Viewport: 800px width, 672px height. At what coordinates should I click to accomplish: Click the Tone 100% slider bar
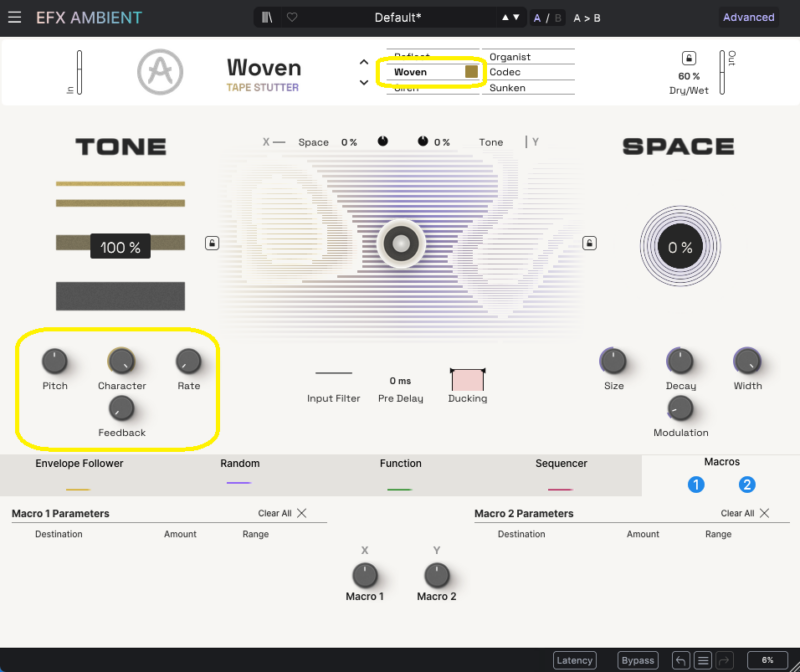120,246
